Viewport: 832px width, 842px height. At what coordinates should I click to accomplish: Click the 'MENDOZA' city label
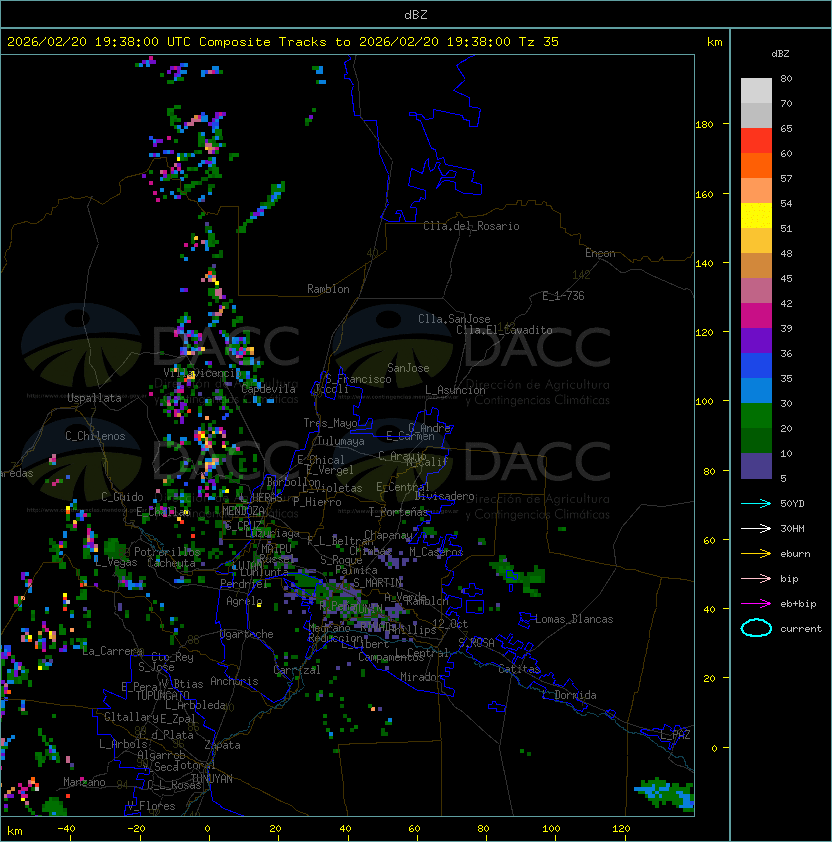point(243,511)
